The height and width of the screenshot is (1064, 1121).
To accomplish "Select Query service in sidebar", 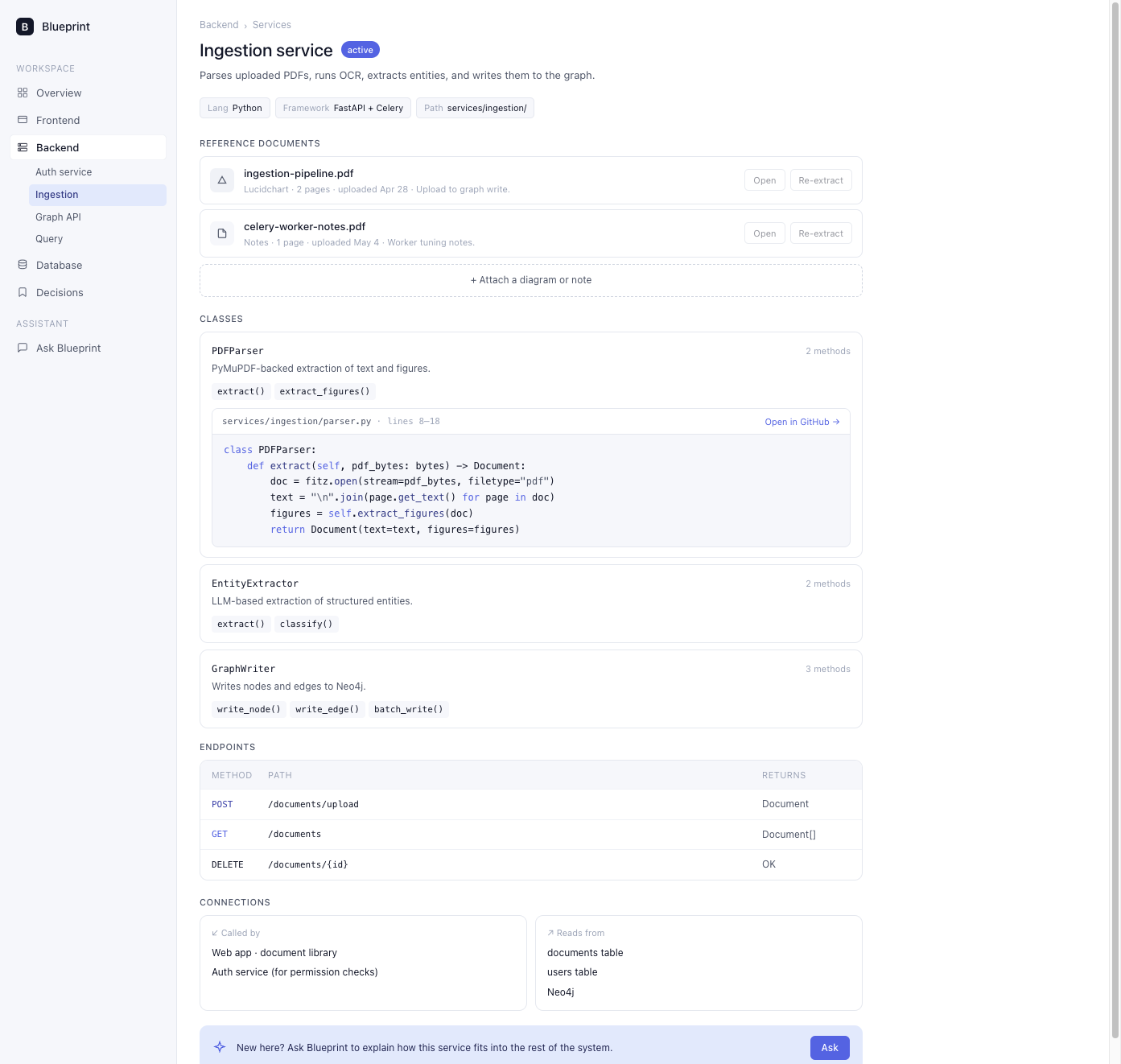I will pyautogui.click(x=97, y=239).
